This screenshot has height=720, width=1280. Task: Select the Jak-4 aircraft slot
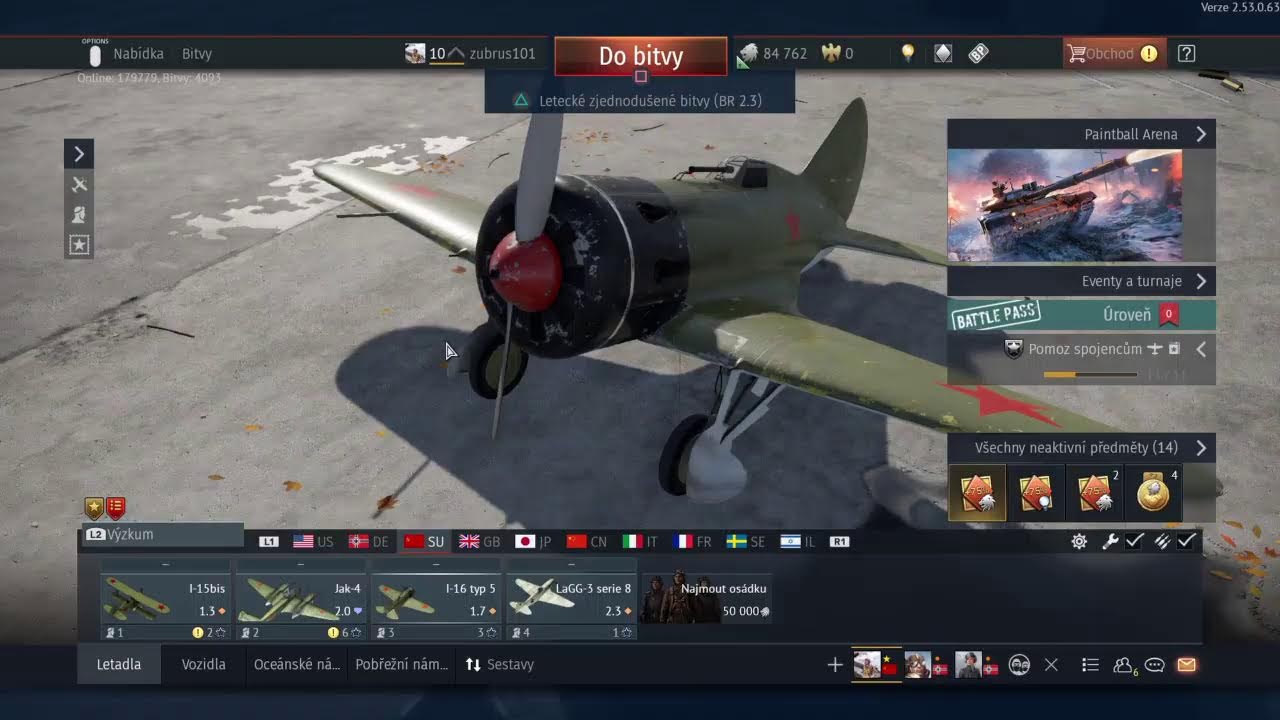point(300,598)
